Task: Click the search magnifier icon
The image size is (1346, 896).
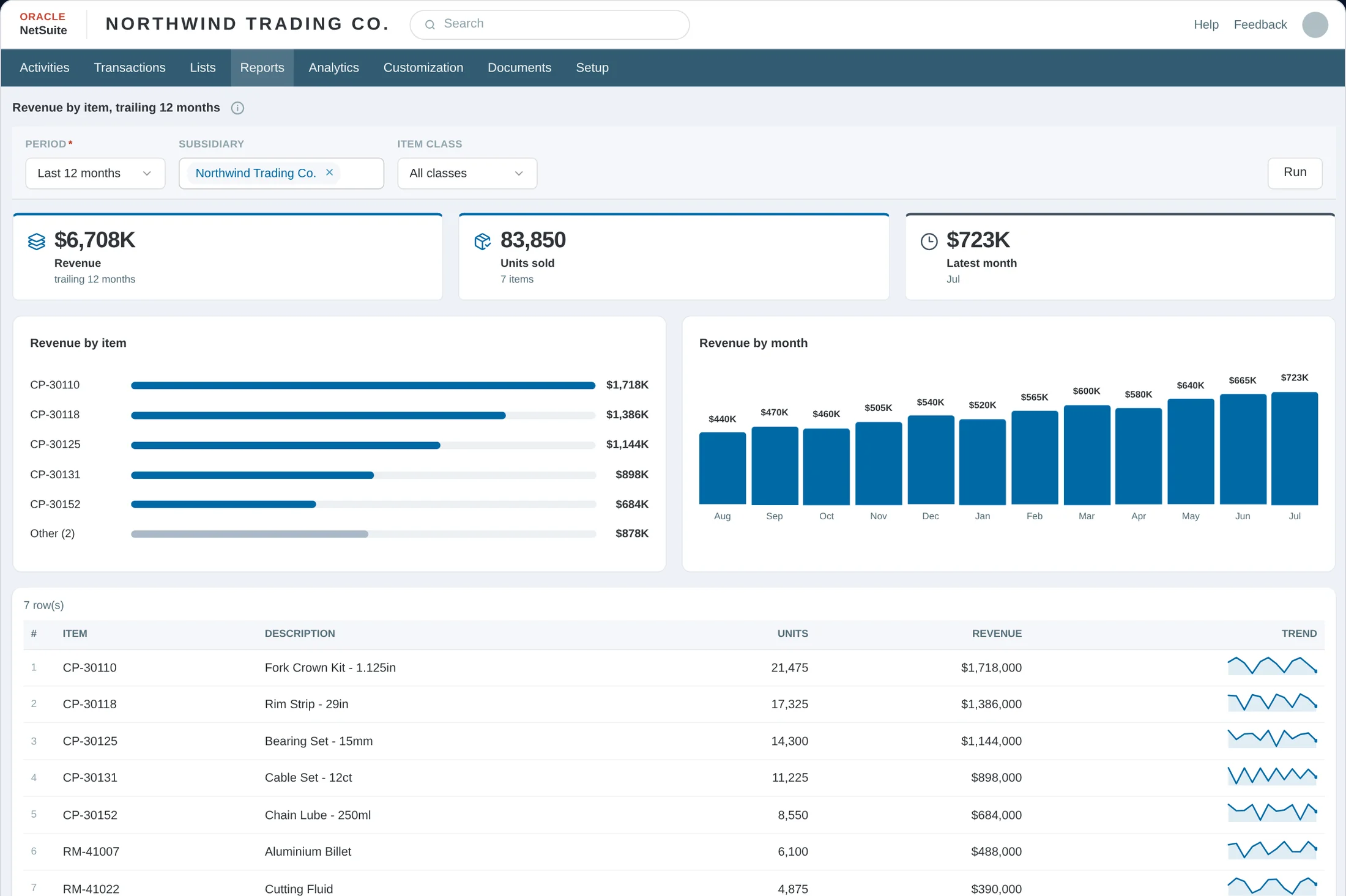Action: [430, 24]
